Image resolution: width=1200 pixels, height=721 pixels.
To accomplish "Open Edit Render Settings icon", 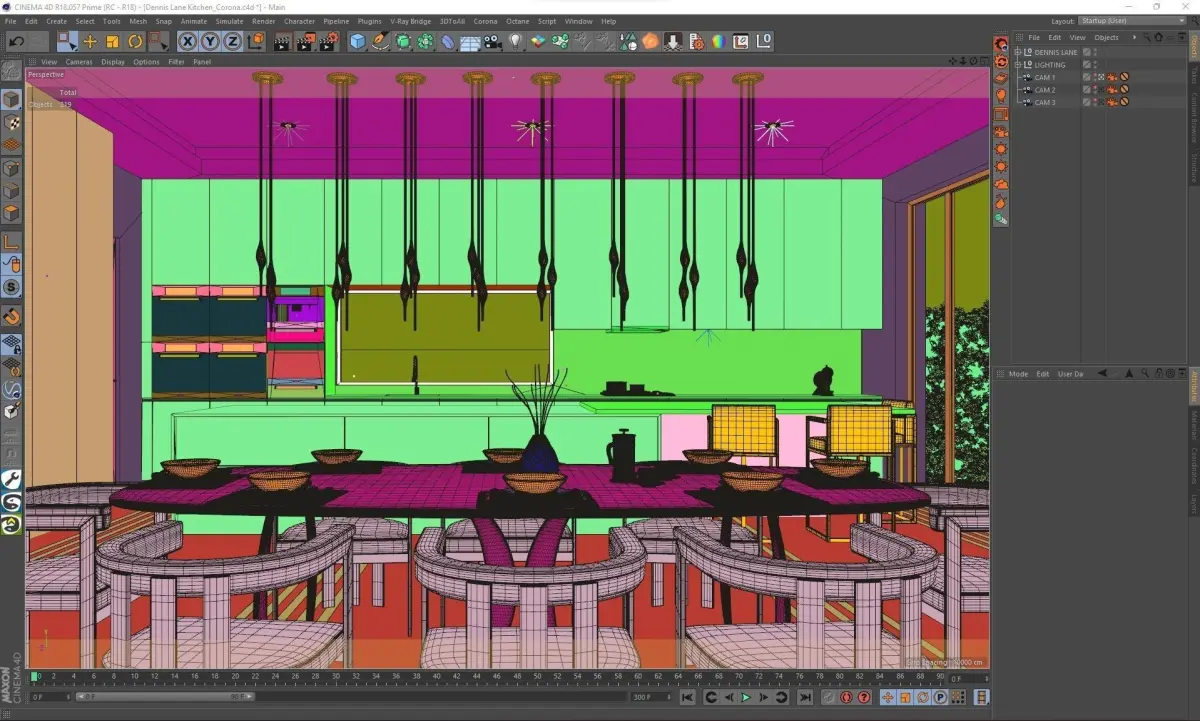I will pyautogui.click(x=329, y=41).
